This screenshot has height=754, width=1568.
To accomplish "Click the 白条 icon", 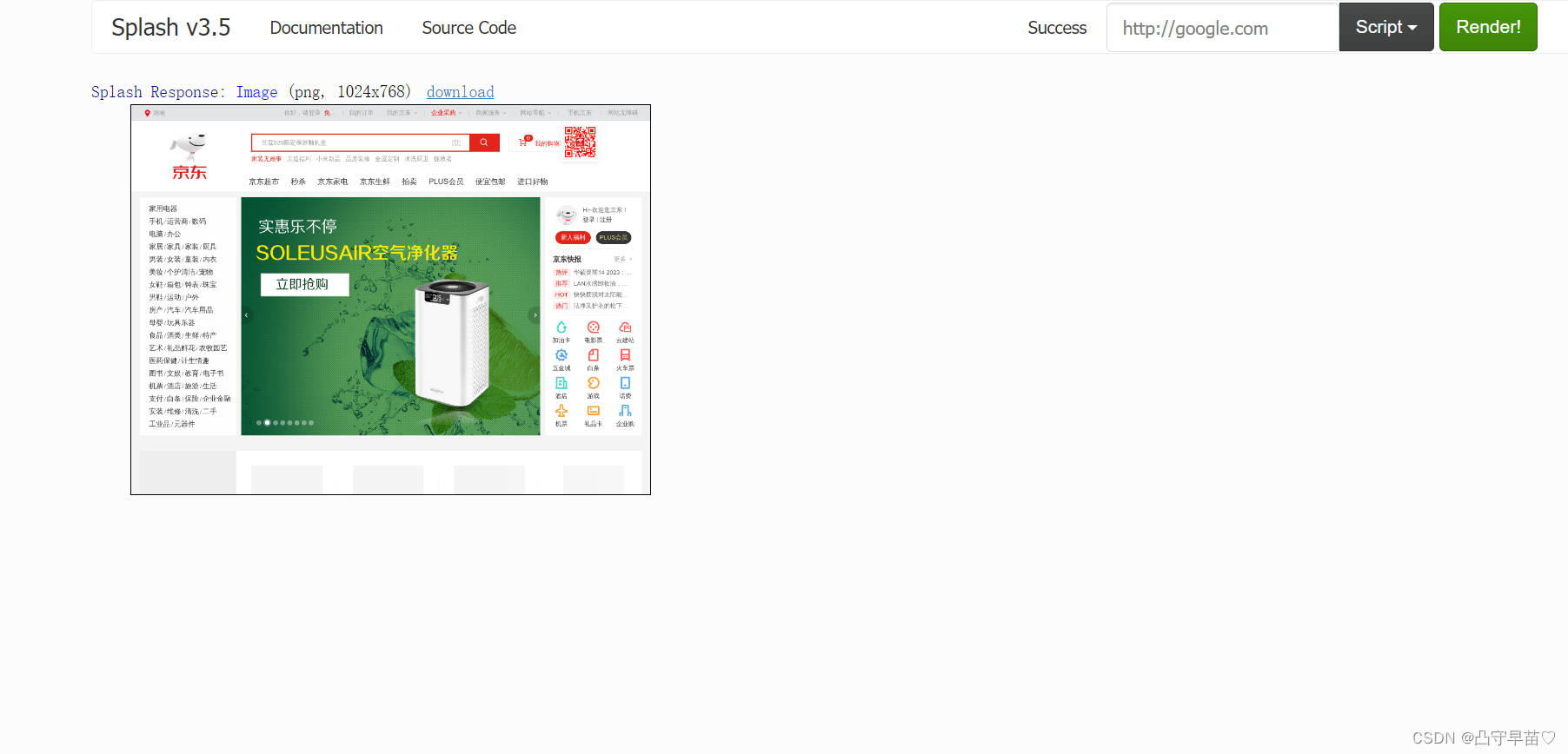I will pyautogui.click(x=593, y=355).
